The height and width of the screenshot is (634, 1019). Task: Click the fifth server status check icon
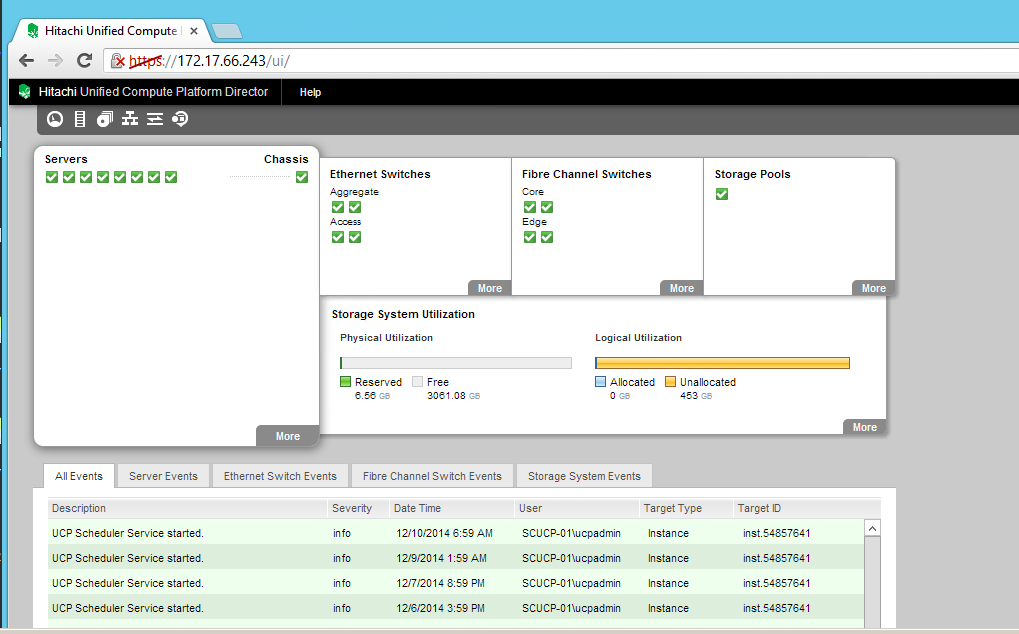120,177
